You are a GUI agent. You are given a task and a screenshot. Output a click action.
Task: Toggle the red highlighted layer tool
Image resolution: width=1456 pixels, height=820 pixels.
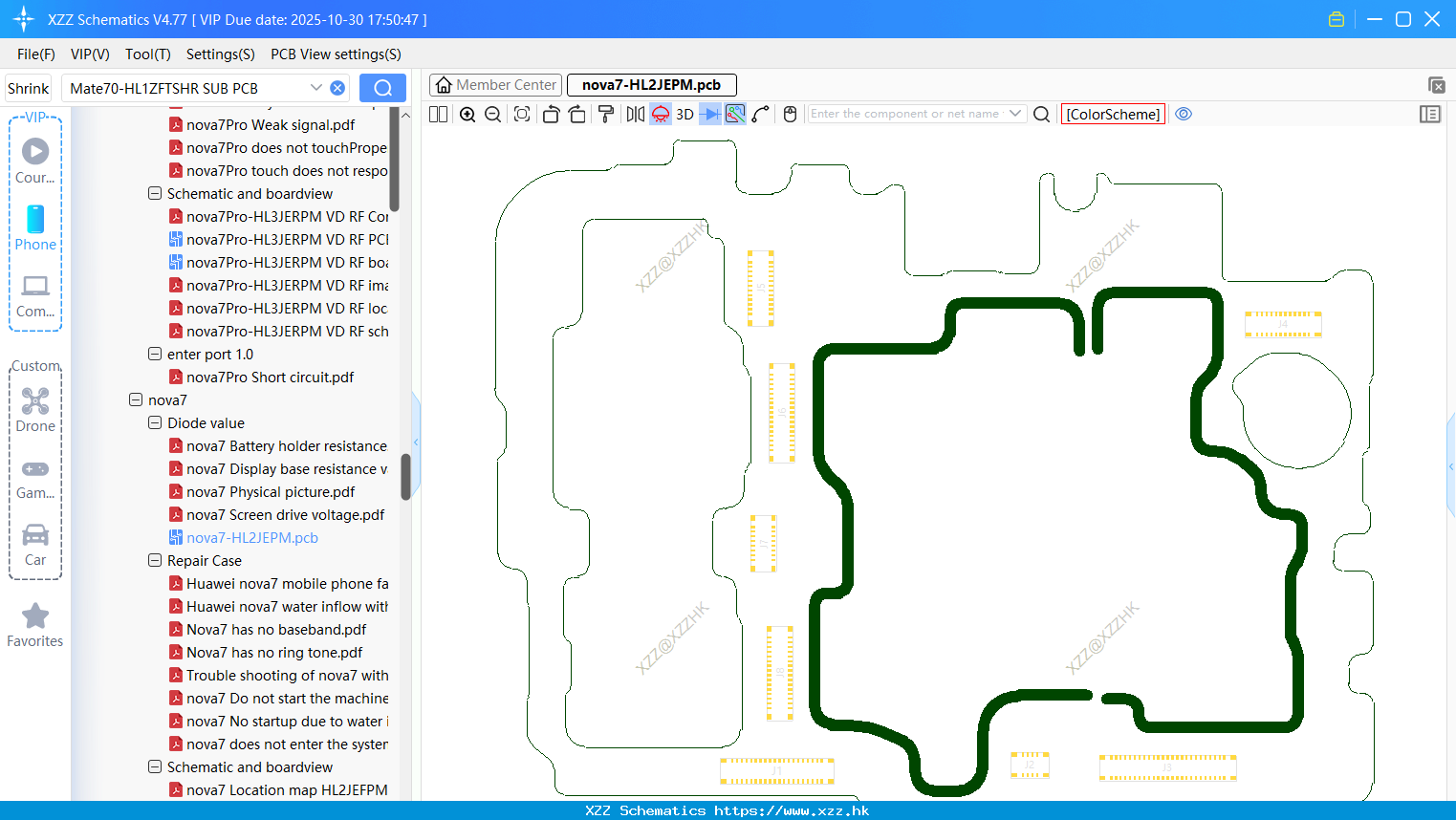(x=661, y=114)
